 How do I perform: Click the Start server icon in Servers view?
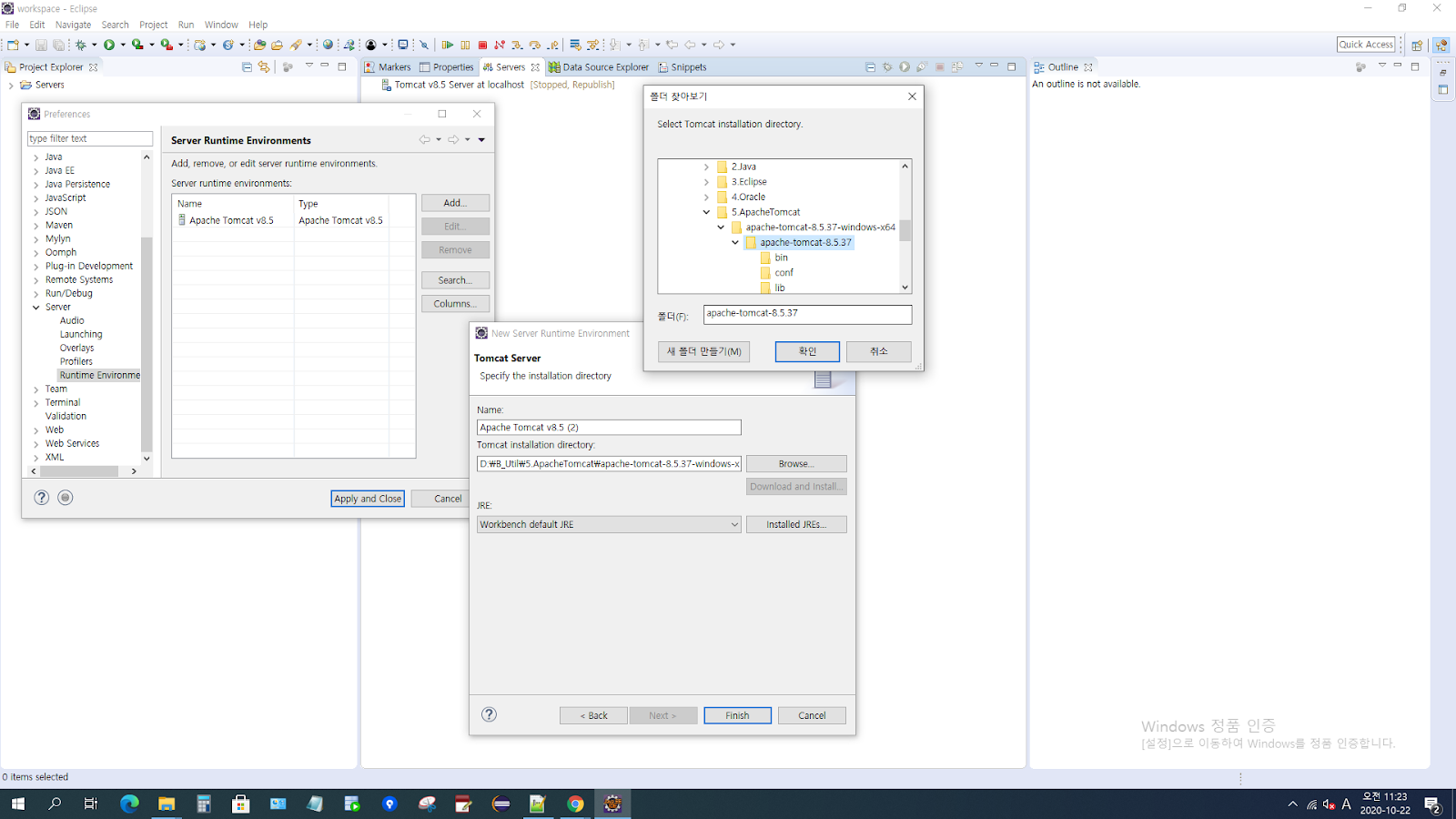point(905,66)
